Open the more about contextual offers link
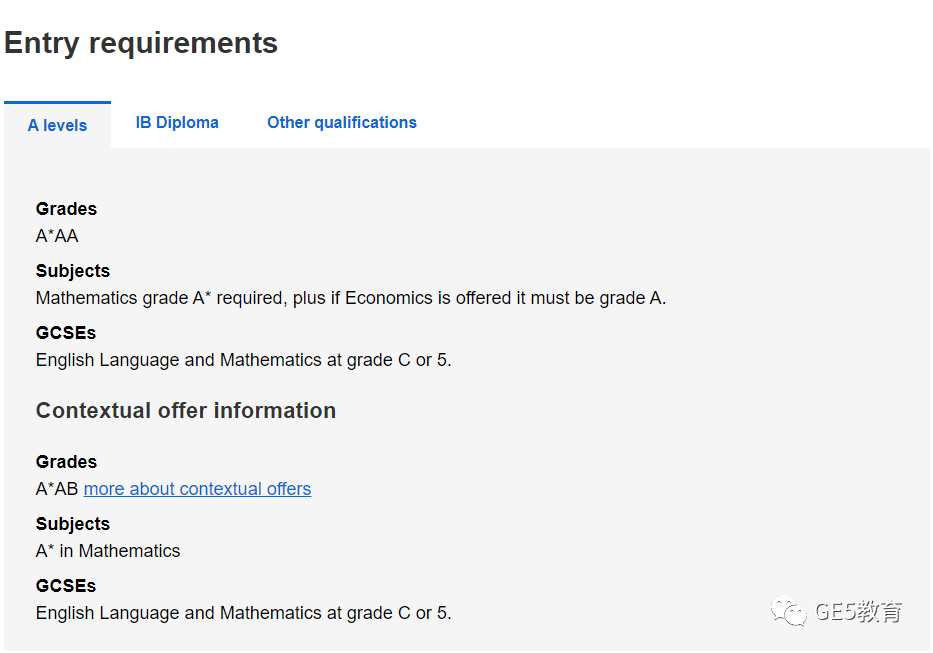933x653 pixels. tap(197, 489)
